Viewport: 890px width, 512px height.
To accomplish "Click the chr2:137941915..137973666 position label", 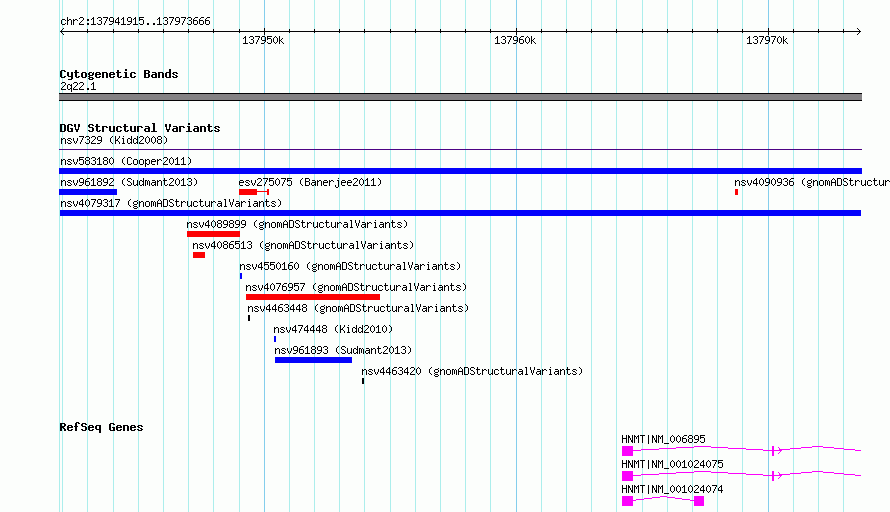I will click(x=135, y=22).
